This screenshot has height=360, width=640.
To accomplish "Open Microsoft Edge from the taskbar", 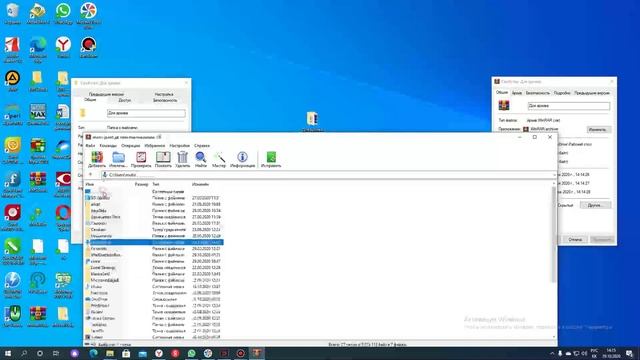I will click(93, 353).
